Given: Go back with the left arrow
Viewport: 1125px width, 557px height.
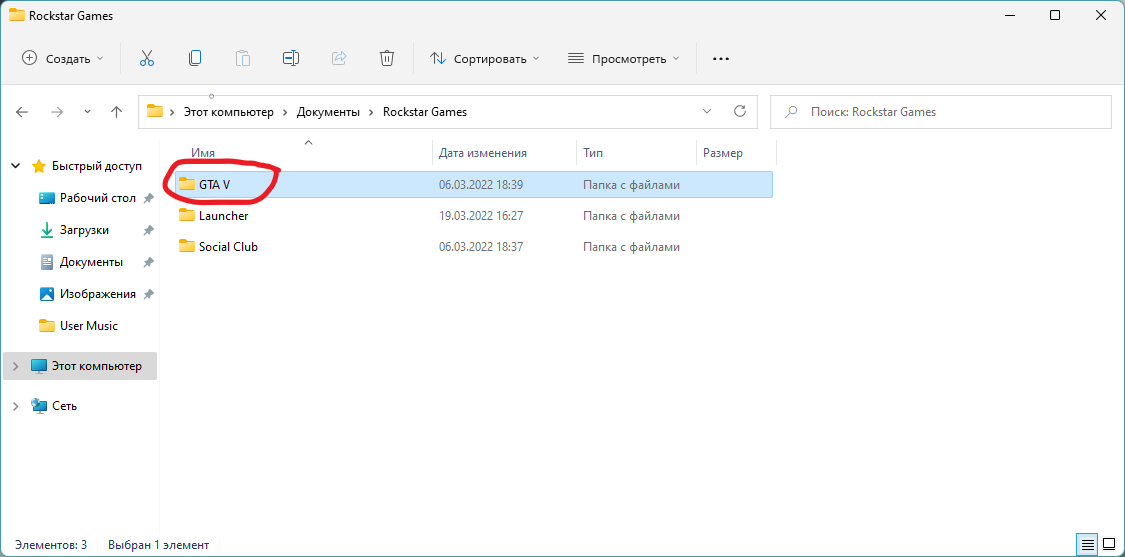Looking at the screenshot, I should (x=22, y=112).
